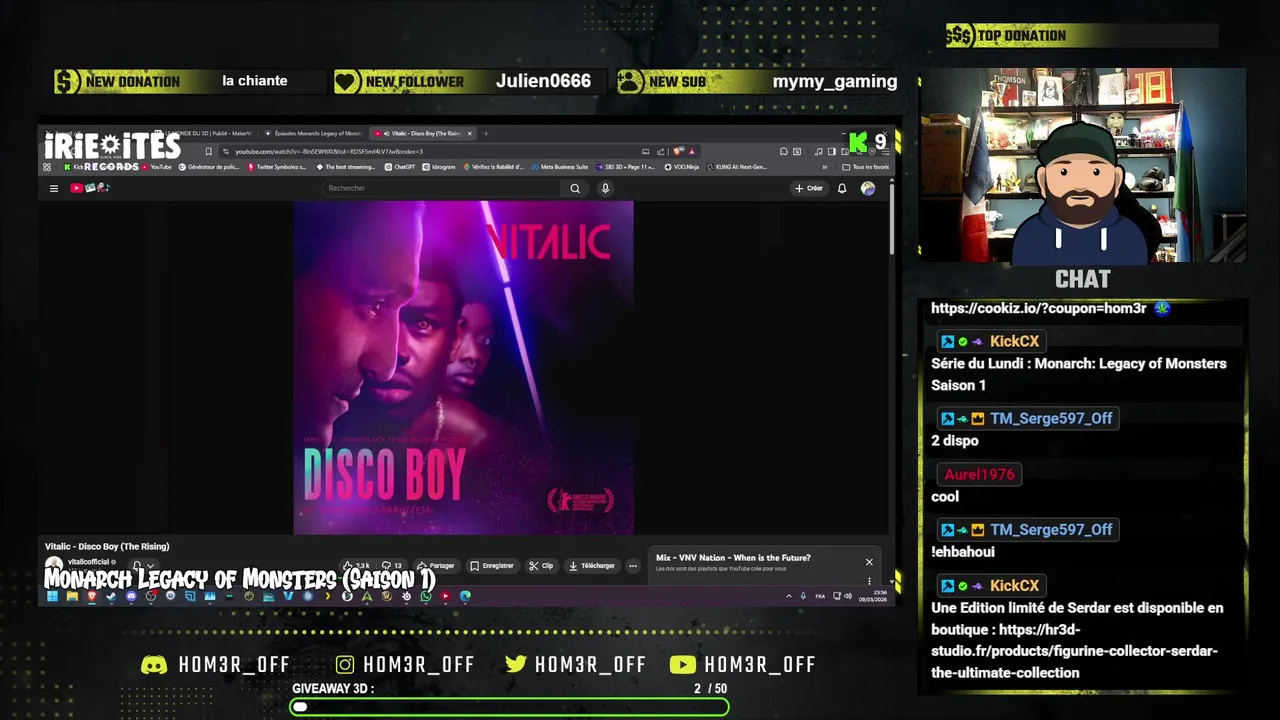The image size is (1280, 720).
Task: Click TM_Serge597_Off username above "2 dispo"
Action: tap(1050, 418)
